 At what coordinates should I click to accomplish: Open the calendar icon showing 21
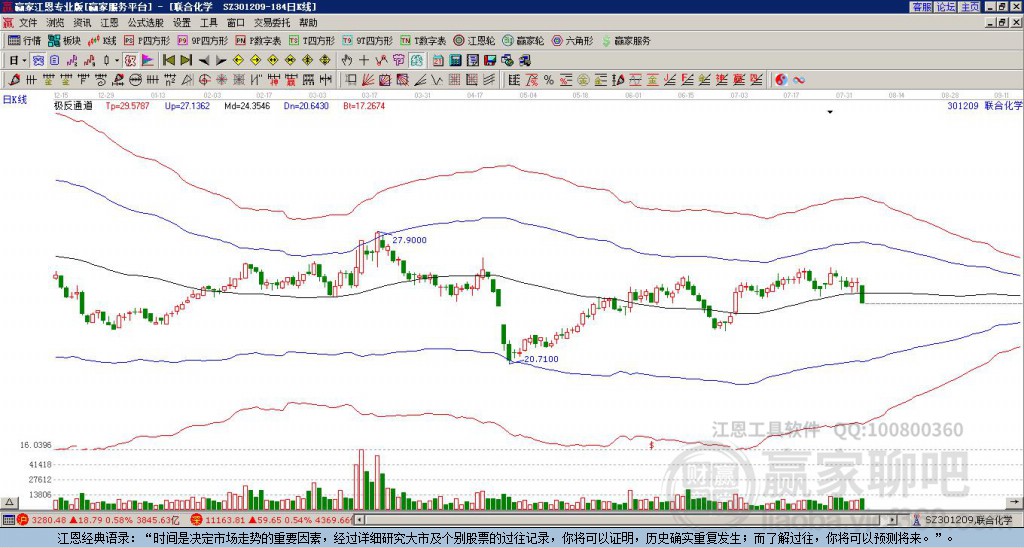tap(438, 61)
